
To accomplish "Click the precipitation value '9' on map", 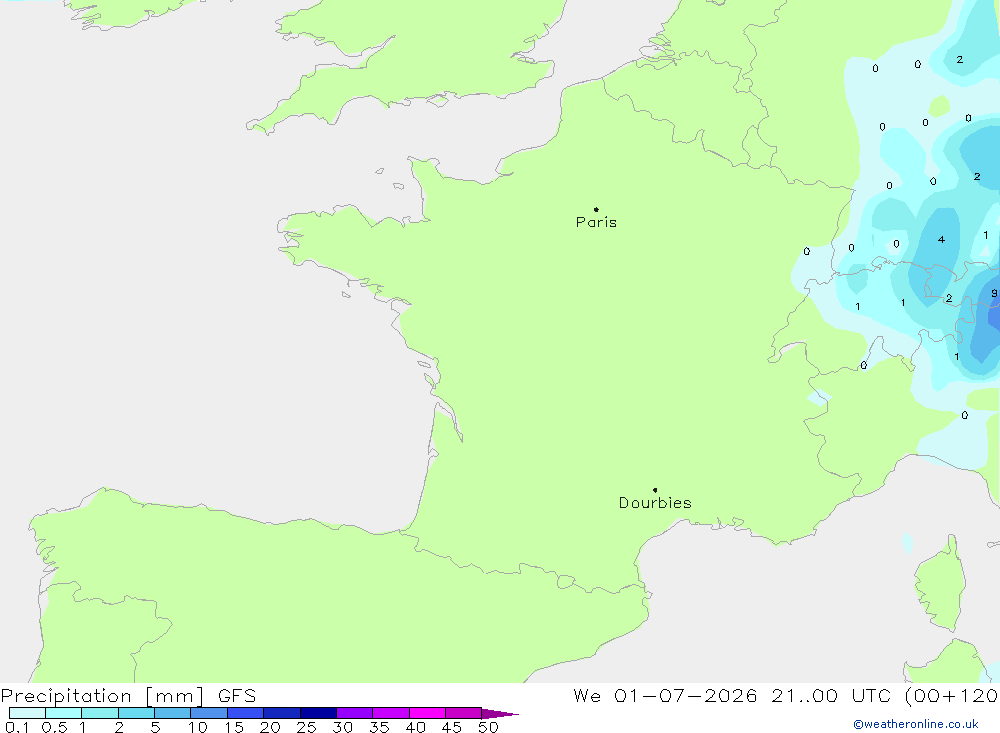I will pos(994,293).
